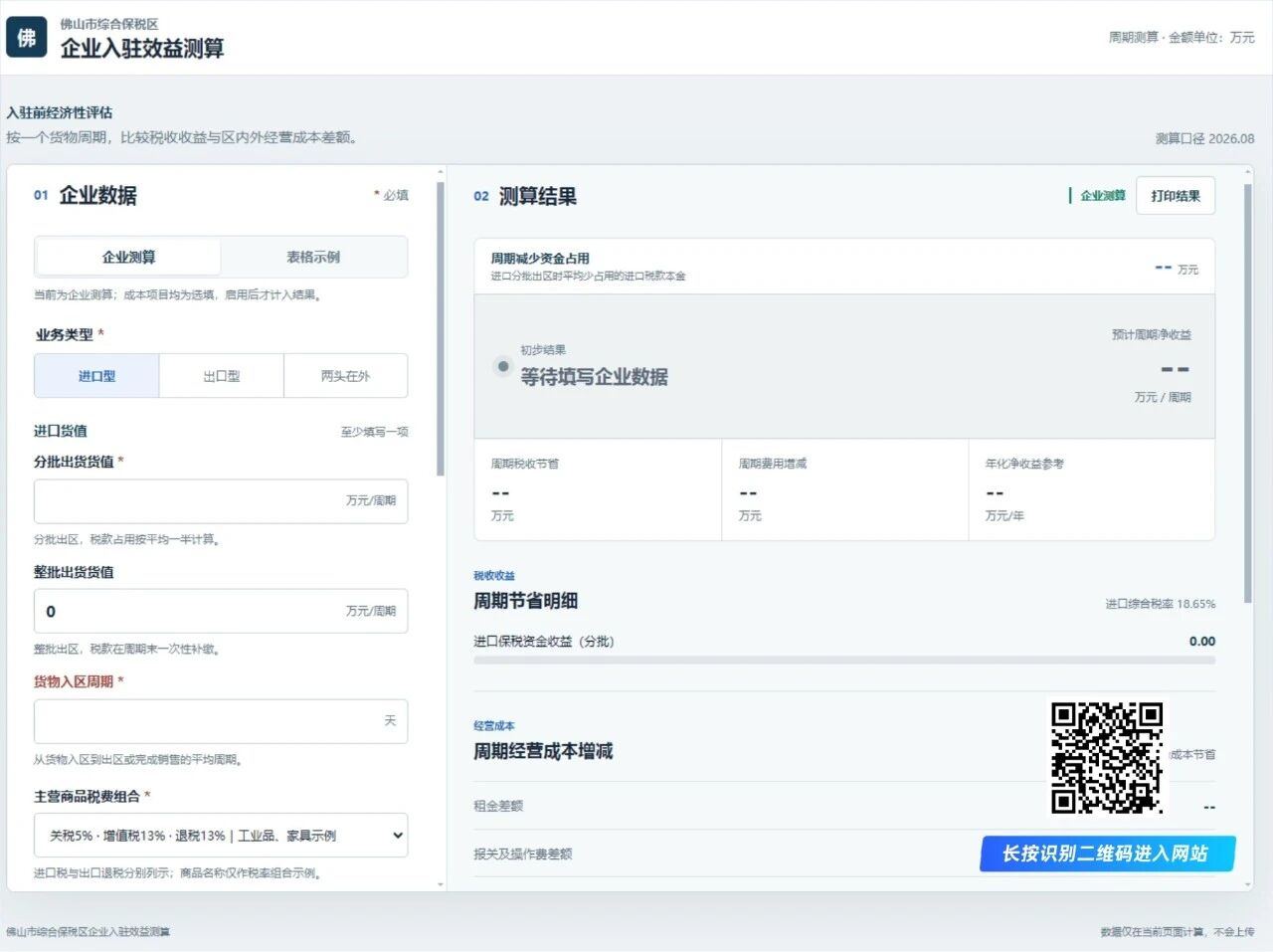Click the 进口保税资金收益 (分批) label
This screenshot has width=1273, height=952.
(x=544, y=642)
